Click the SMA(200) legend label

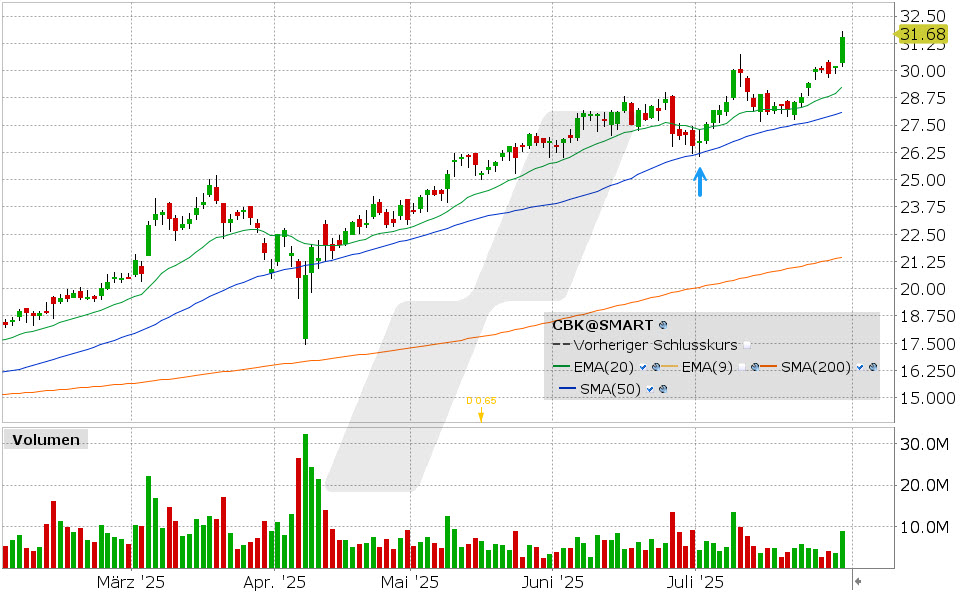click(x=816, y=367)
